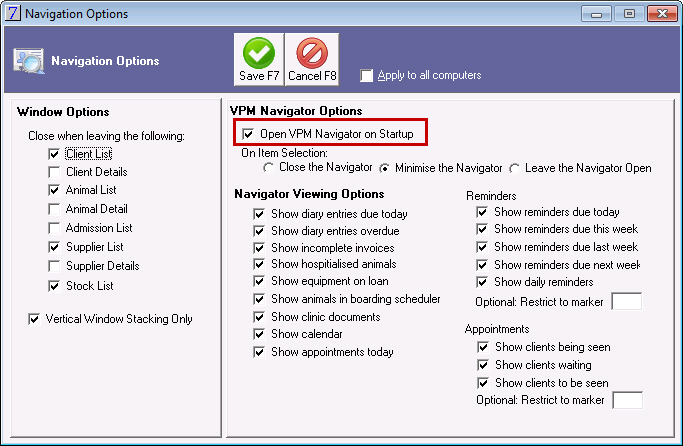This screenshot has width=683, height=446.
Task: Toggle Show clinic documents
Action: pyautogui.click(x=259, y=317)
